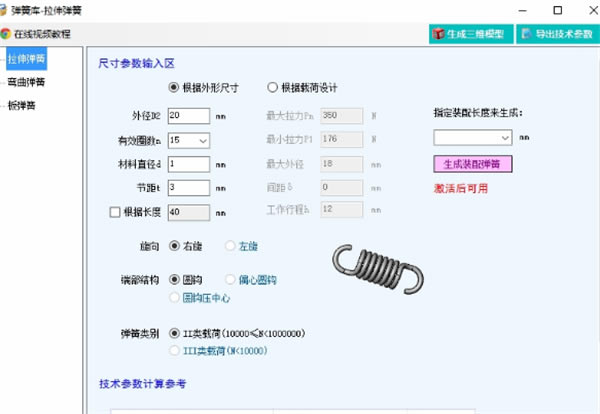Click the Chrome icon for online video tutorial
600x414 pixels.
pyautogui.click(x=5, y=34)
